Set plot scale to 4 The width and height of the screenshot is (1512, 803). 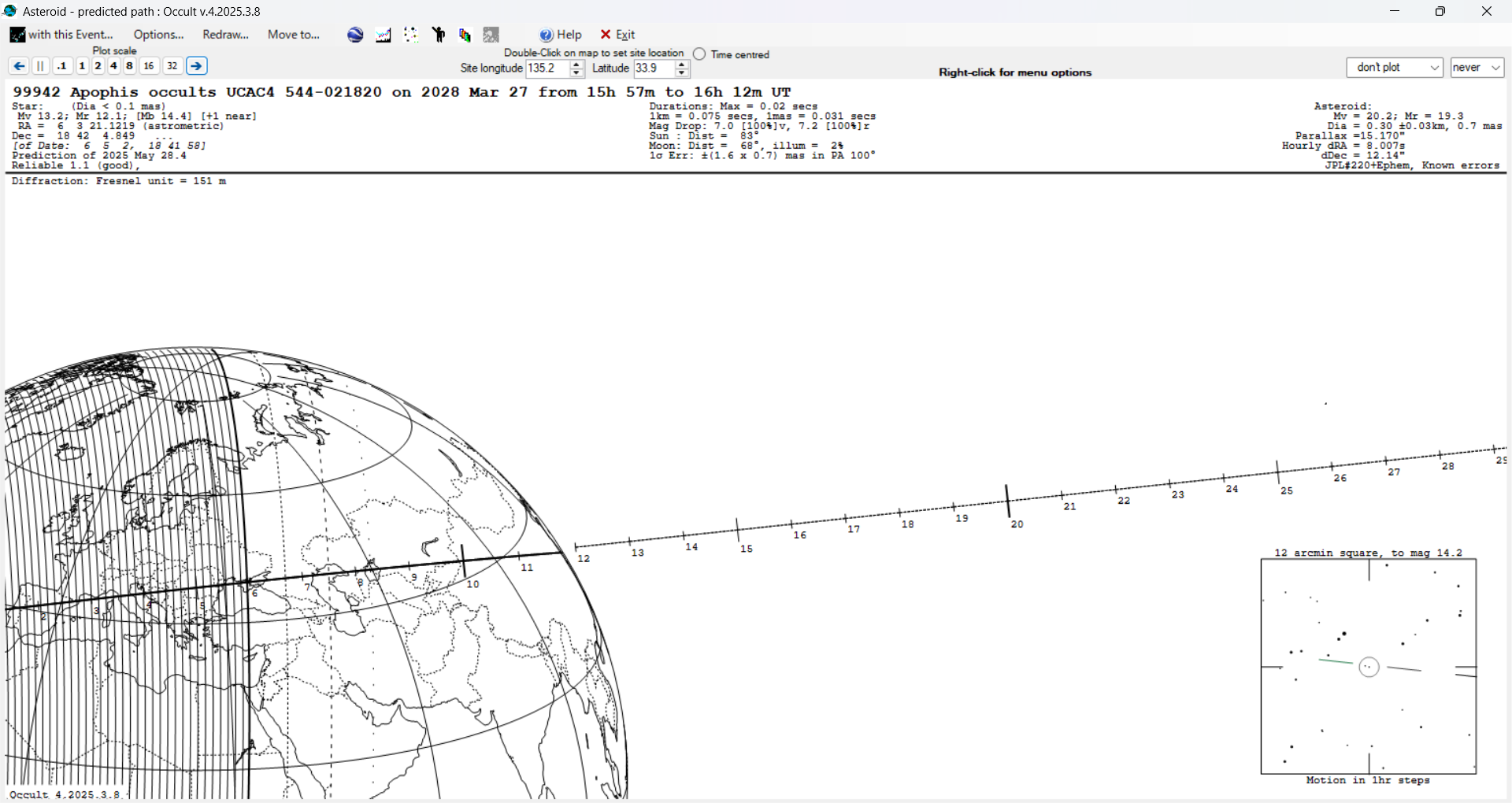(x=113, y=66)
